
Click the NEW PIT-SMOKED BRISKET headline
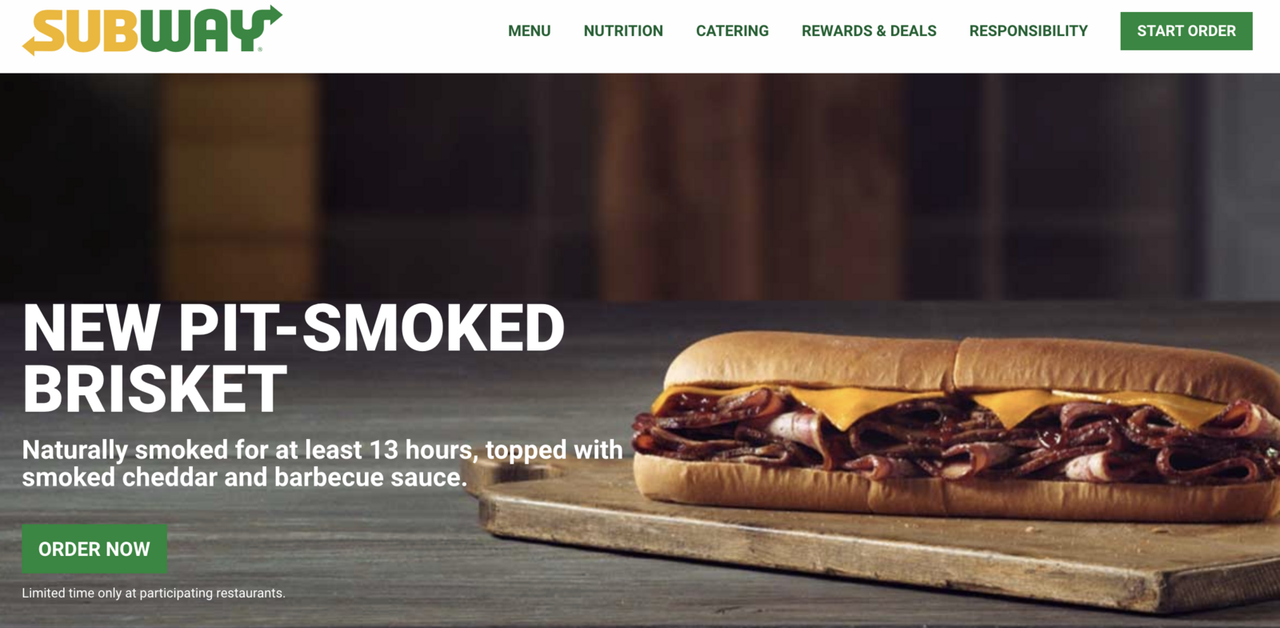(293, 358)
